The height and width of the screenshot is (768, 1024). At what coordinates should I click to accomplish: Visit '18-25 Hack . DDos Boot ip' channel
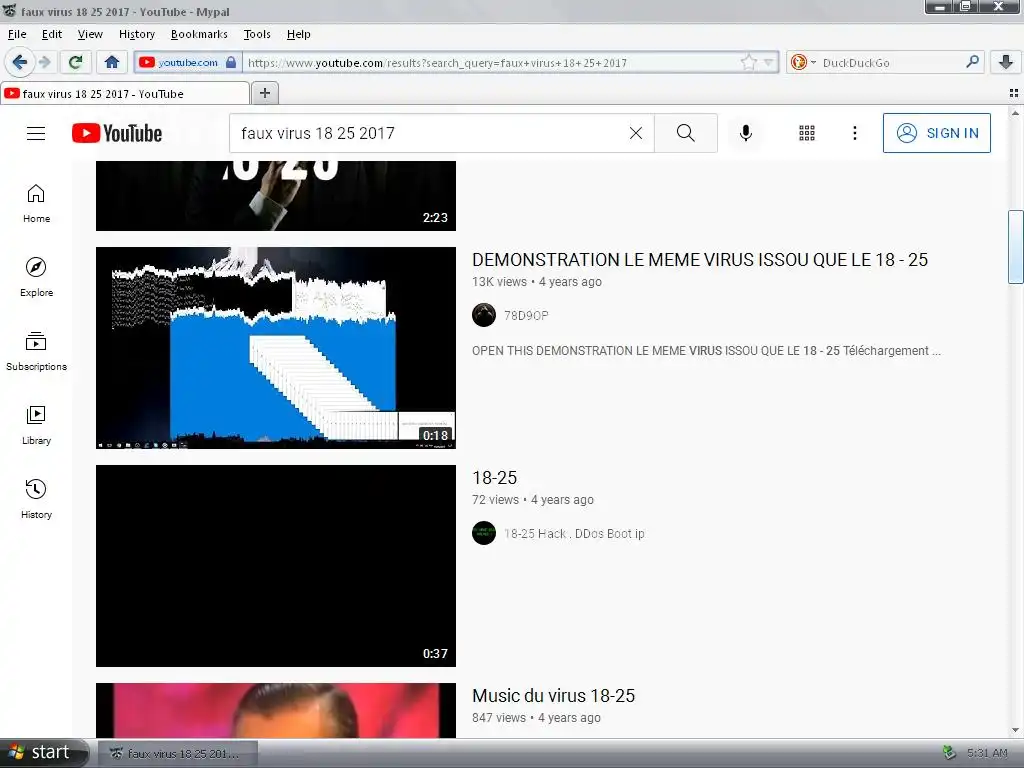(x=574, y=534)
